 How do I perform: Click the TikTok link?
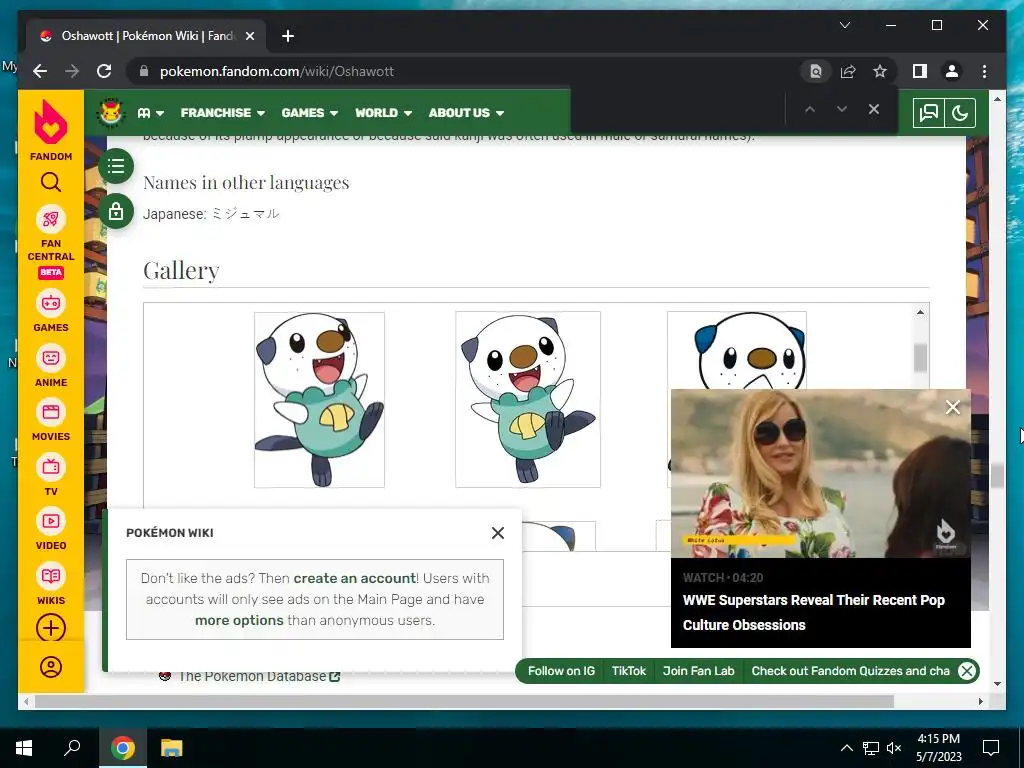(629, 671)
